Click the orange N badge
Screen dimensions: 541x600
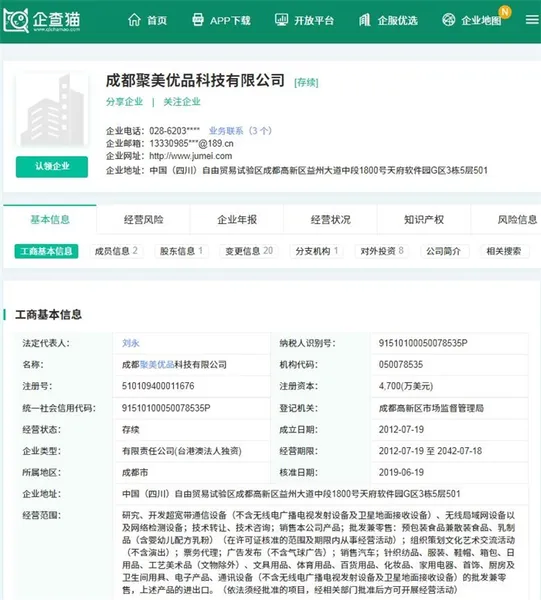[505, 12]
